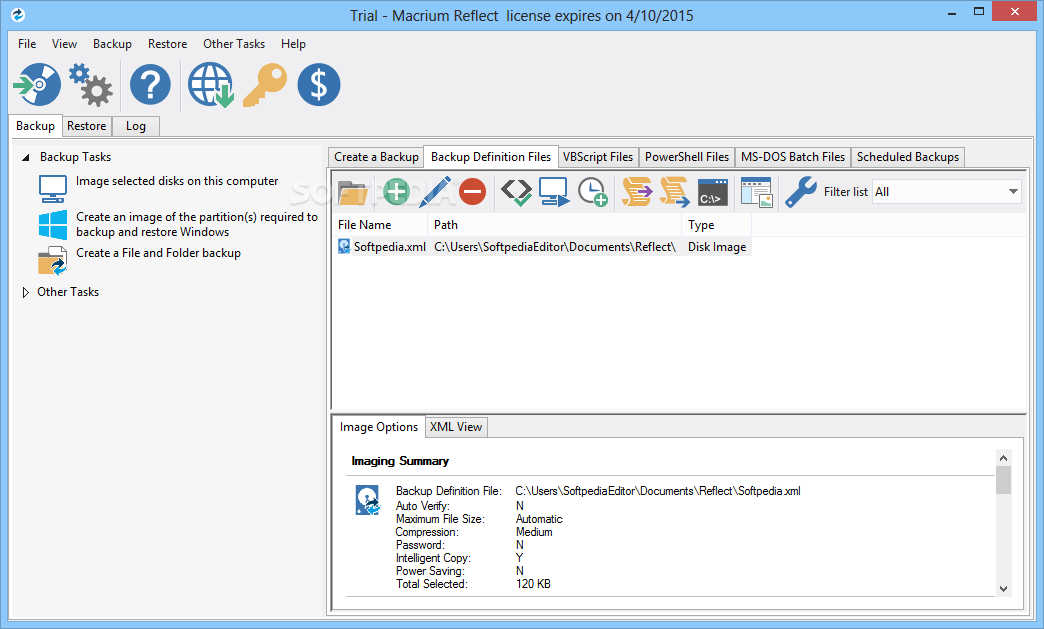Collapse the Backup Tasks tree section
This screenshot has width=1044, height=629.
pyautogui.click(x=26, y=157)
